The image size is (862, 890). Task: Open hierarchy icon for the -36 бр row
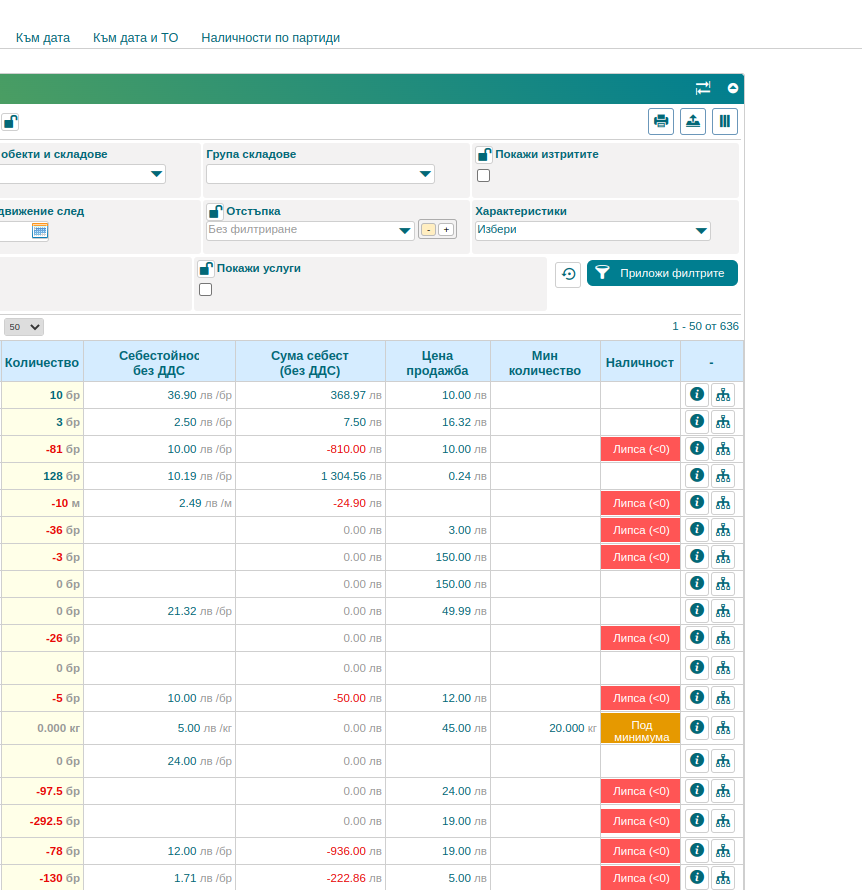[723, 530]
